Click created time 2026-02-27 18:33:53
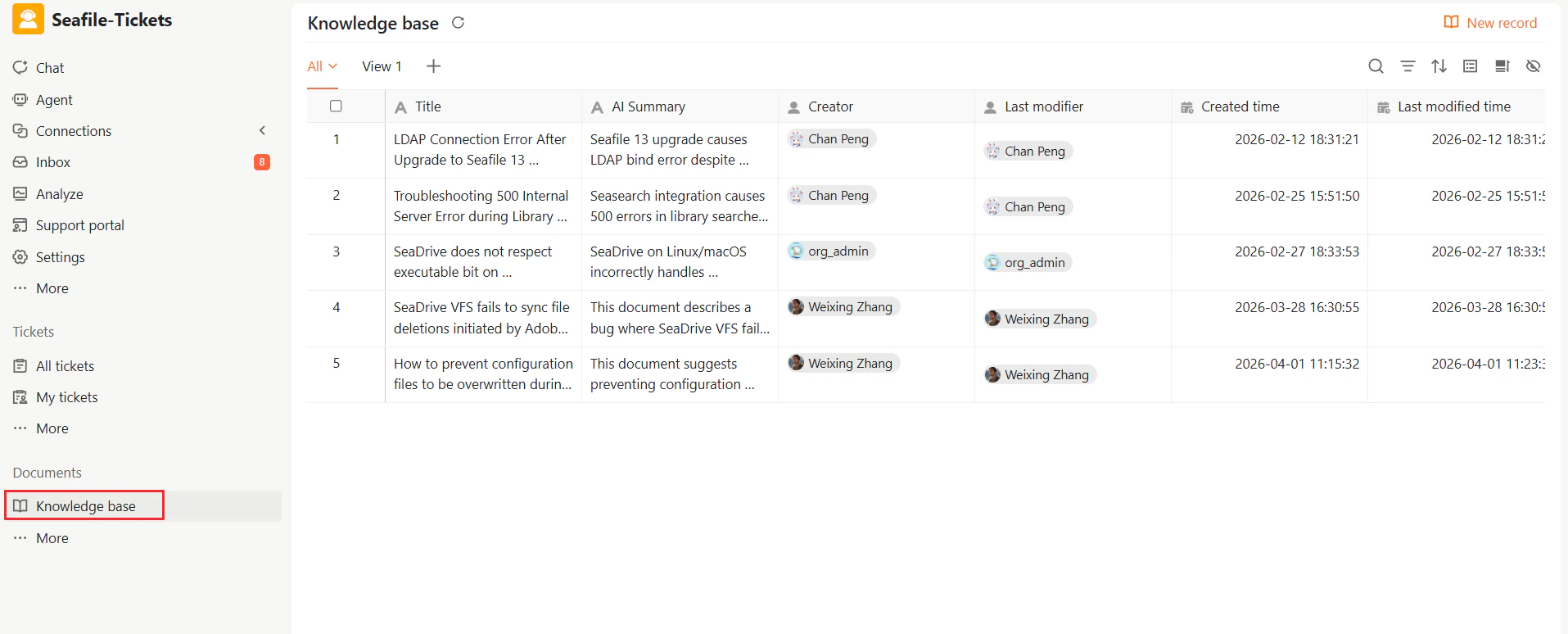 click(1297, 252)
